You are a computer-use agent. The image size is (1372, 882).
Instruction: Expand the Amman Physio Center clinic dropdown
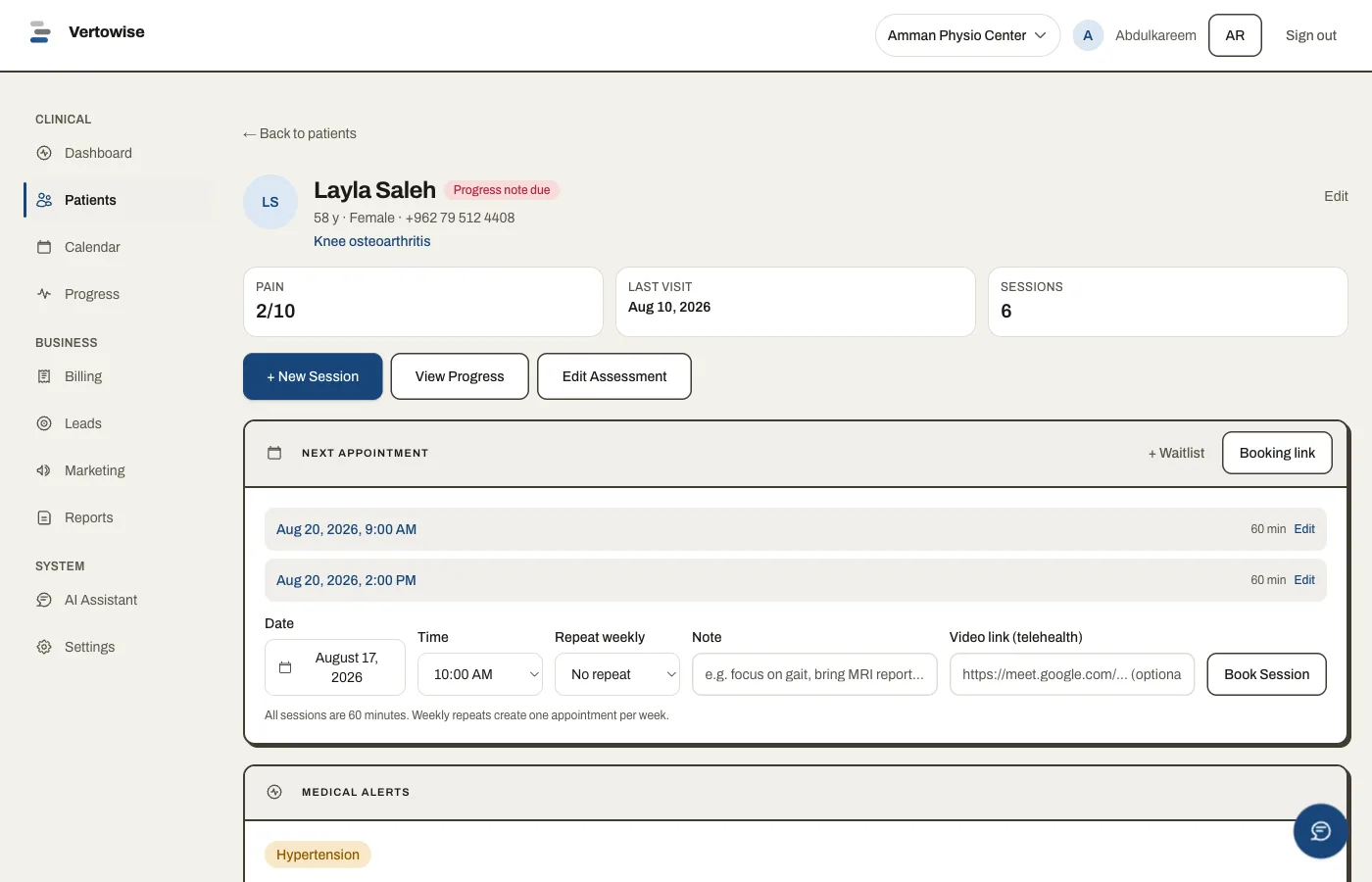click(x=967, y=35)
